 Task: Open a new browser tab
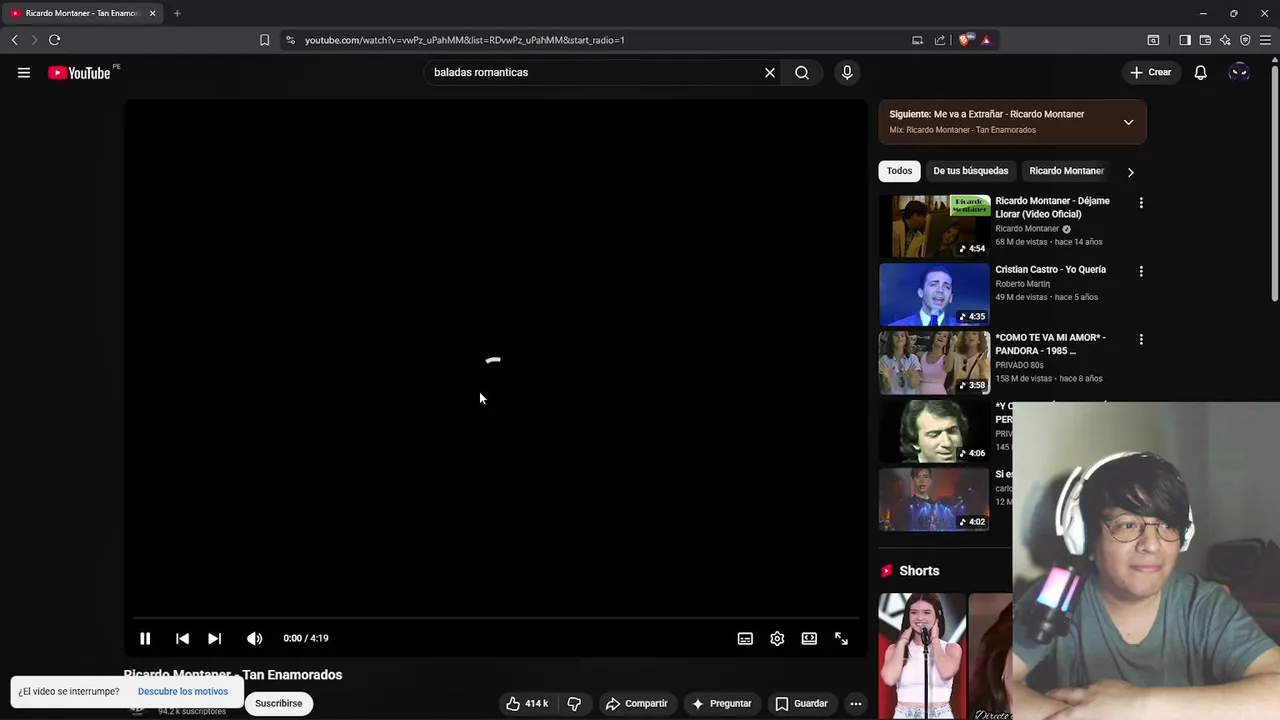(177, 13)
